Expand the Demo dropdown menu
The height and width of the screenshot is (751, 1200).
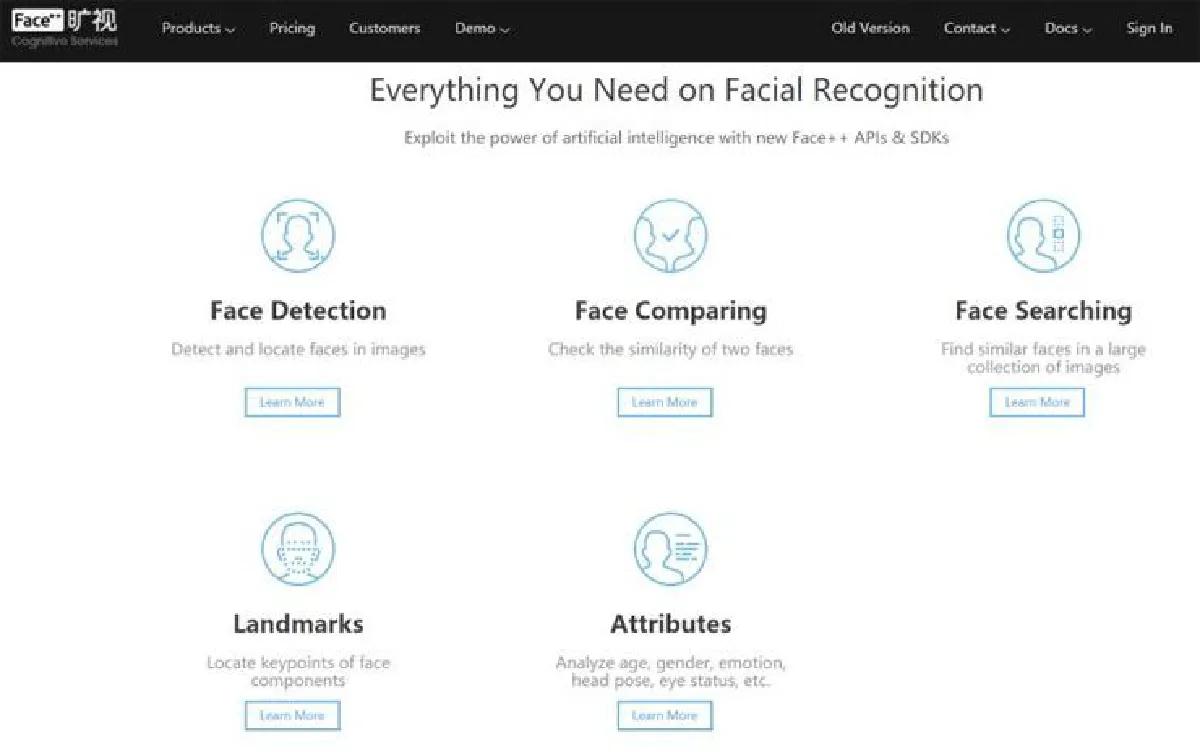coord(482,29)
